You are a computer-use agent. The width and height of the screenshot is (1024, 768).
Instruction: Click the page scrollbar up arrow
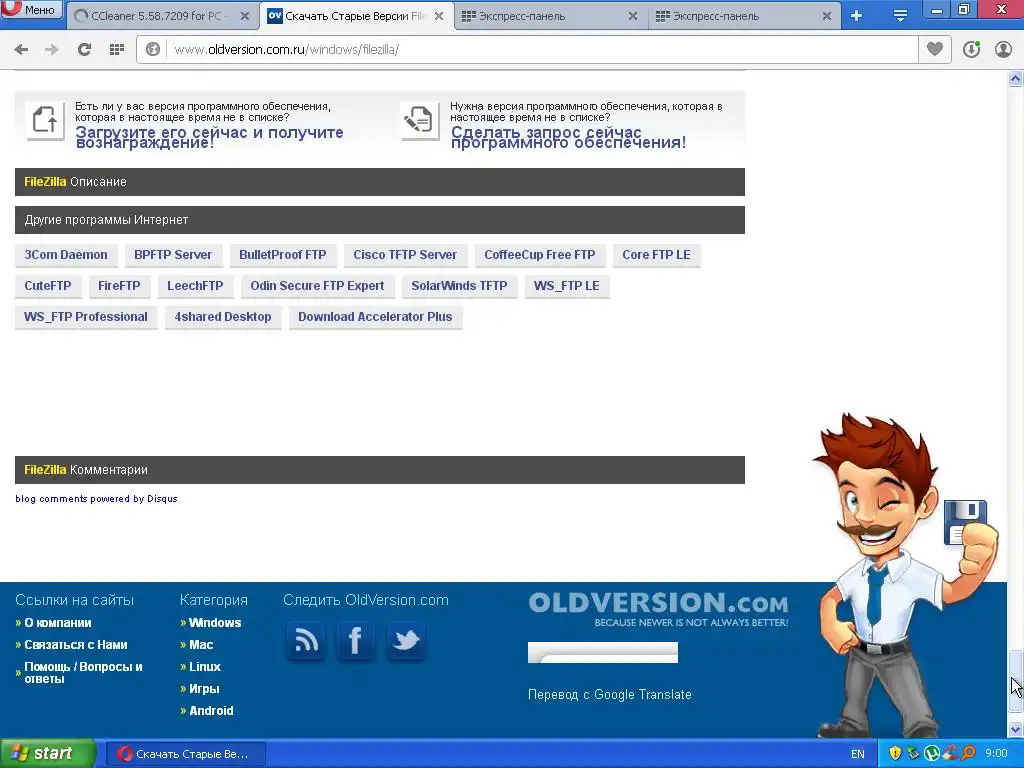tap(1016, 79)
